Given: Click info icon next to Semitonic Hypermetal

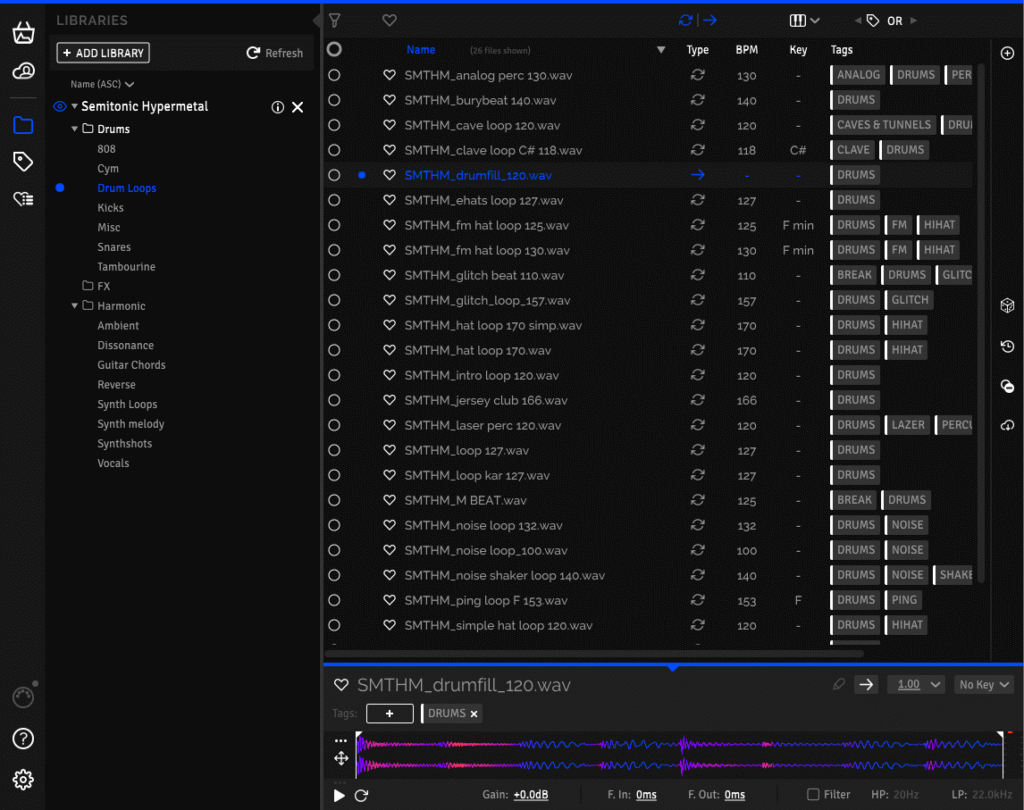Looking at the screenshot, I should click(278, 107).
